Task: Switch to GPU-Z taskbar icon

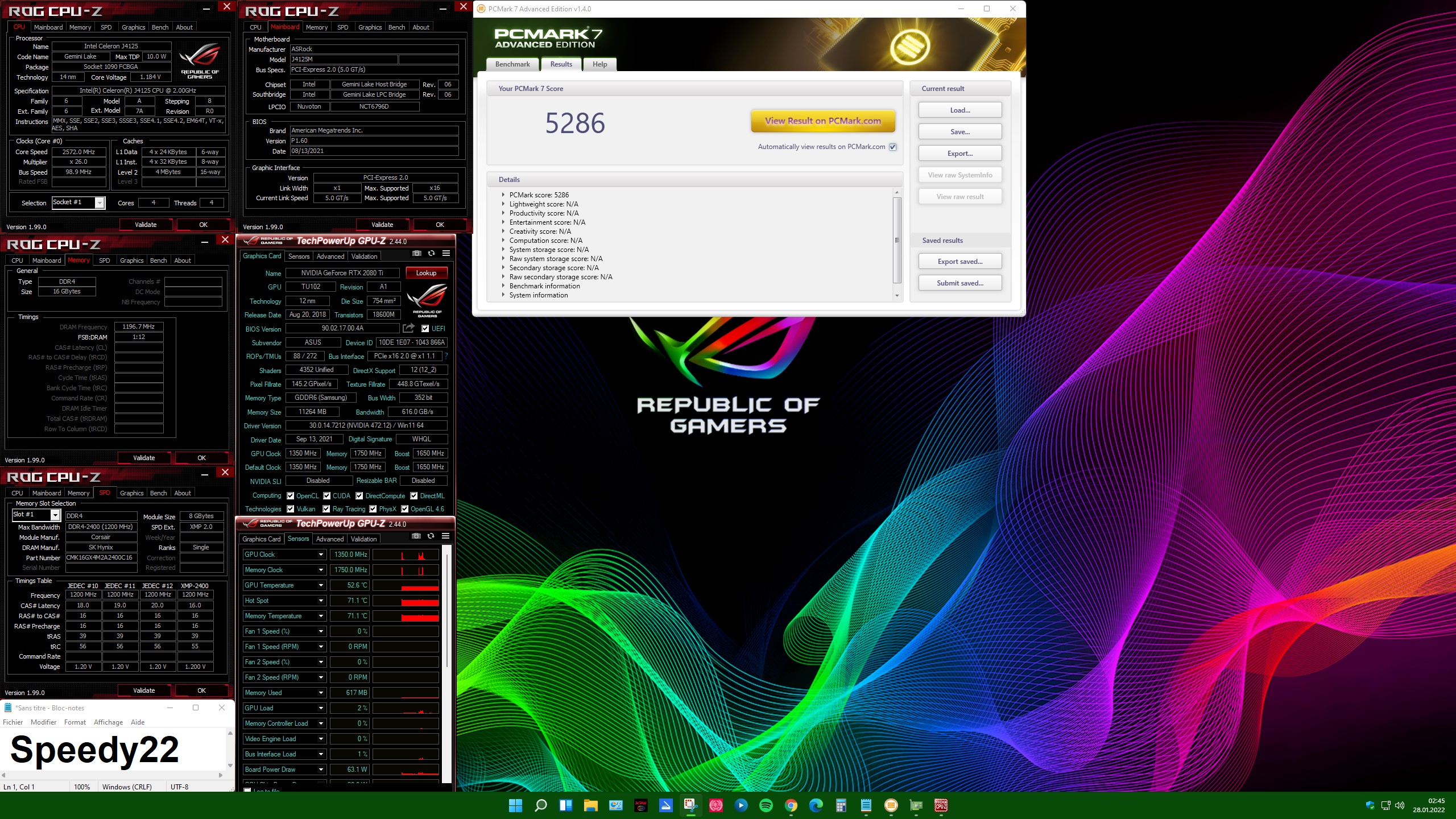Action: click(x=916, y=805)
